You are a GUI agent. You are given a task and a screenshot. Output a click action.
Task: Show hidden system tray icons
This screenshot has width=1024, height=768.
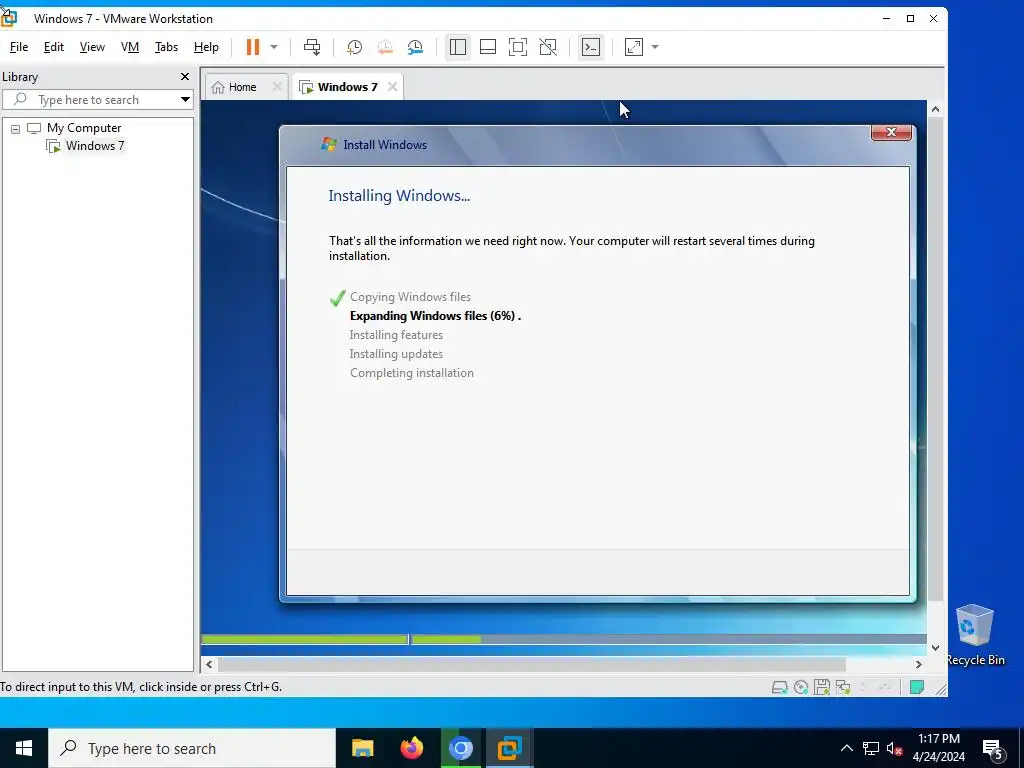[x=846, y=748]
